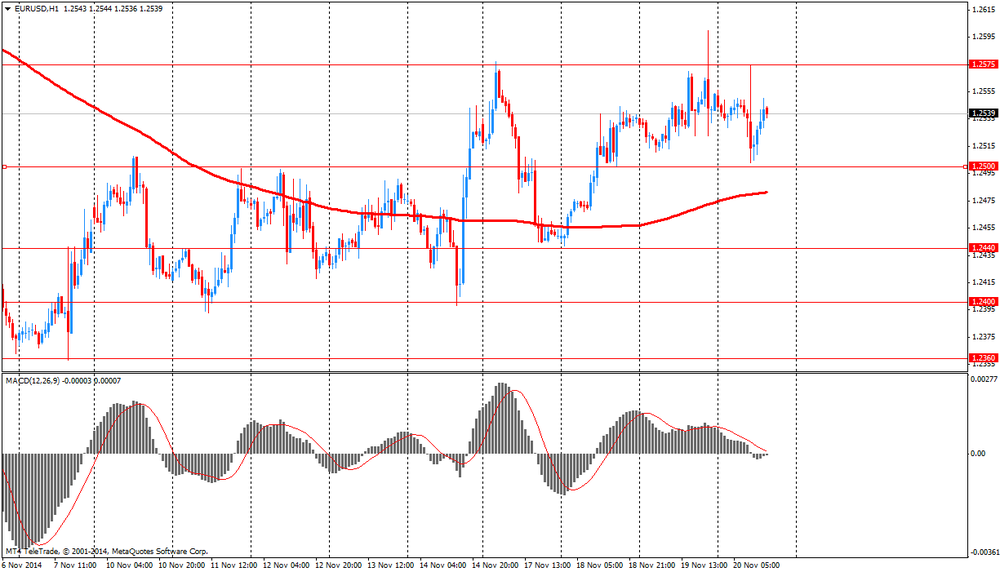Click the MACD scale value 0.00277
Image resolution: width=1000 pixels, height=572 pixels.
[984, 379]
